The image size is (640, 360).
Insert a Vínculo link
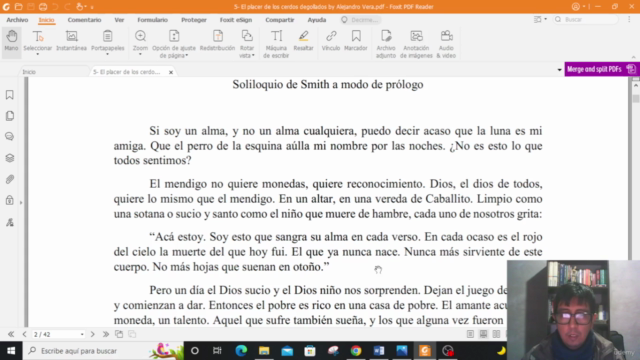point(331,41)
